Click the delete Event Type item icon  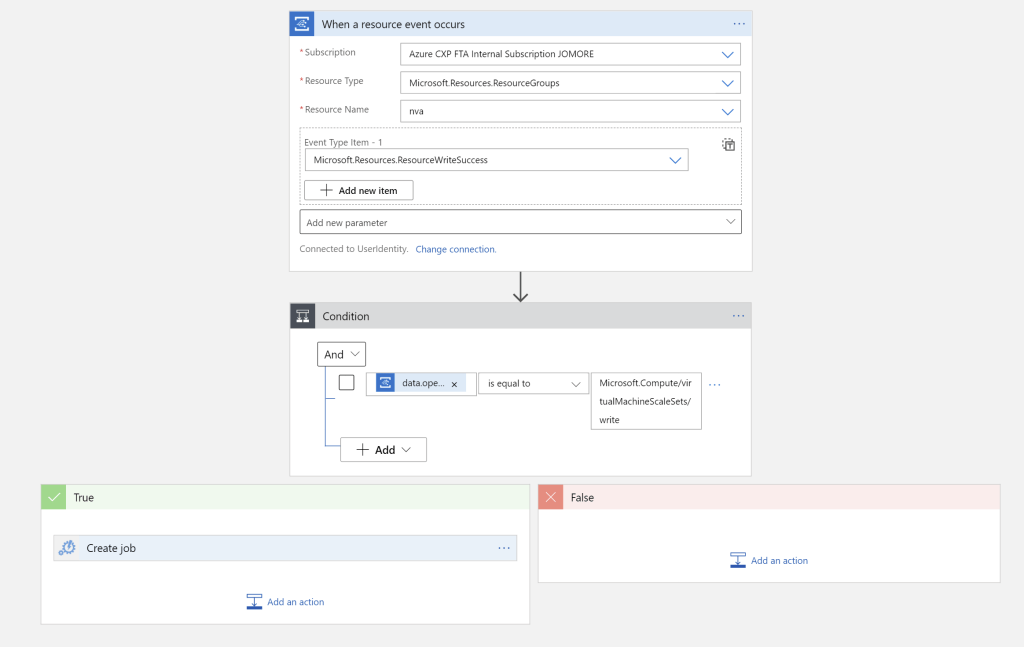(729, 145)
